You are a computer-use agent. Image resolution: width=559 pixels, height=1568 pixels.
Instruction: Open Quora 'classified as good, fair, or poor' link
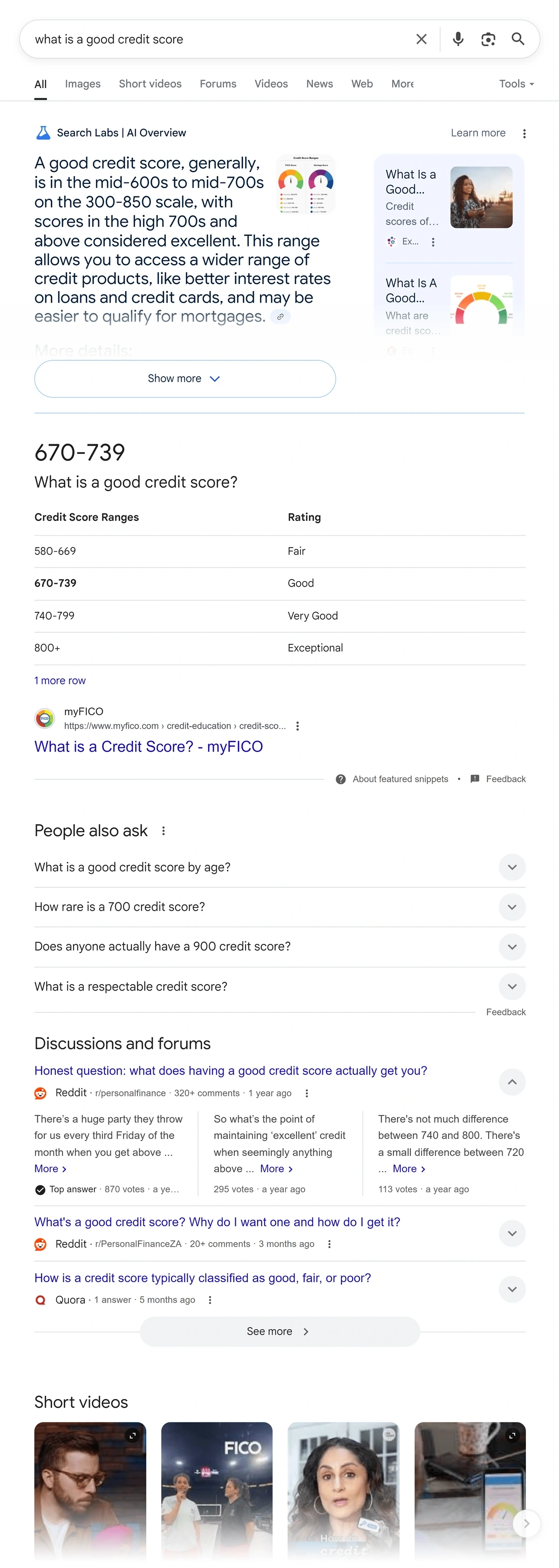[203, 1278]
